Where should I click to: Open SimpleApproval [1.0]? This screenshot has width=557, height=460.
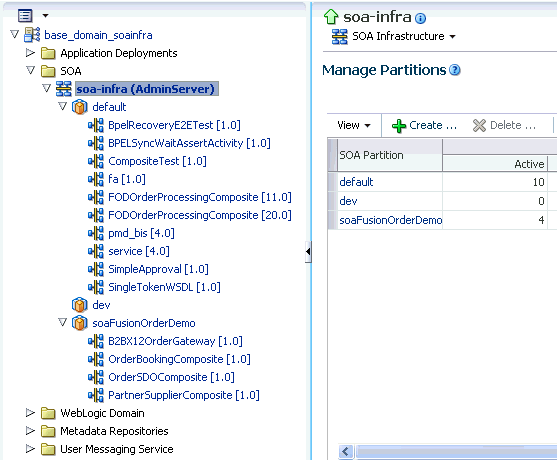158,269
